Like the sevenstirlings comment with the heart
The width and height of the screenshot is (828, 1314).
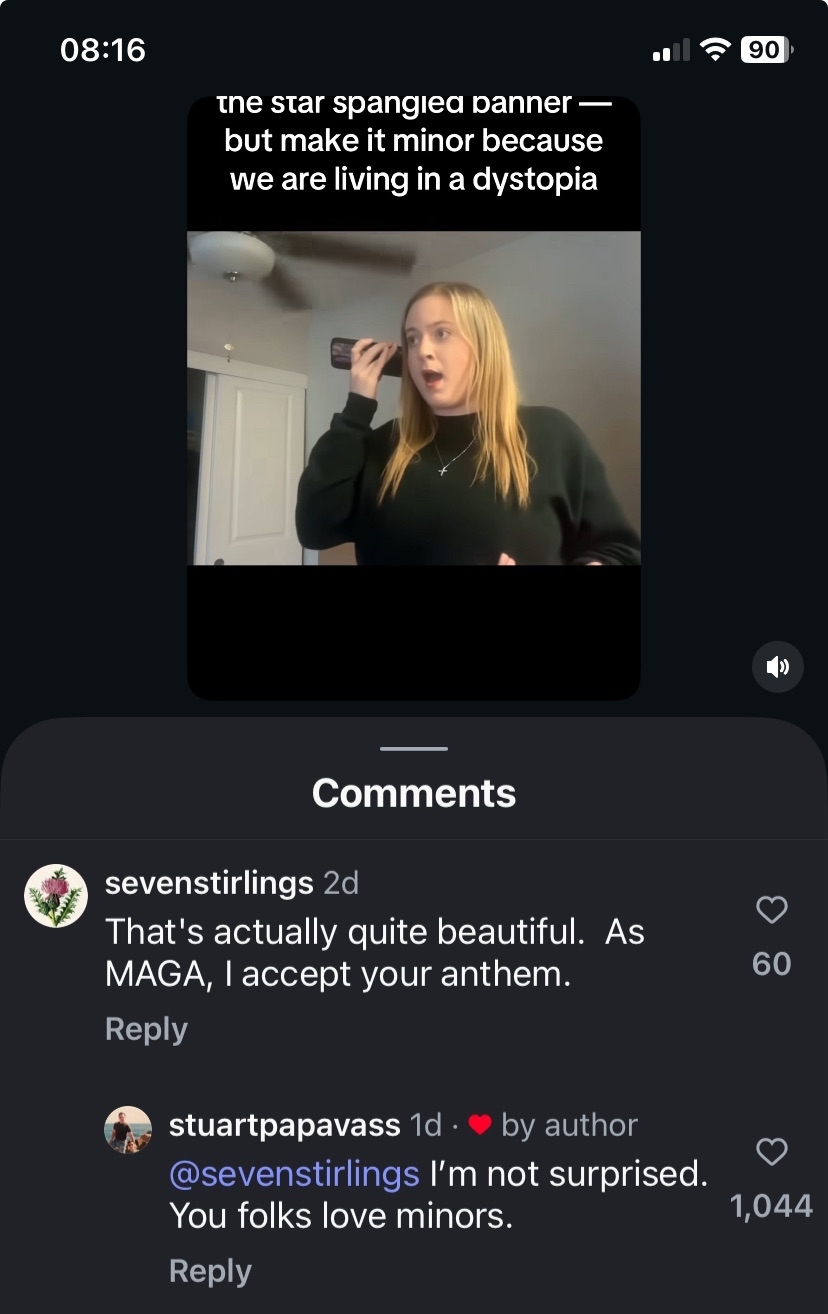pyautogui.click(x=771, y=910)
